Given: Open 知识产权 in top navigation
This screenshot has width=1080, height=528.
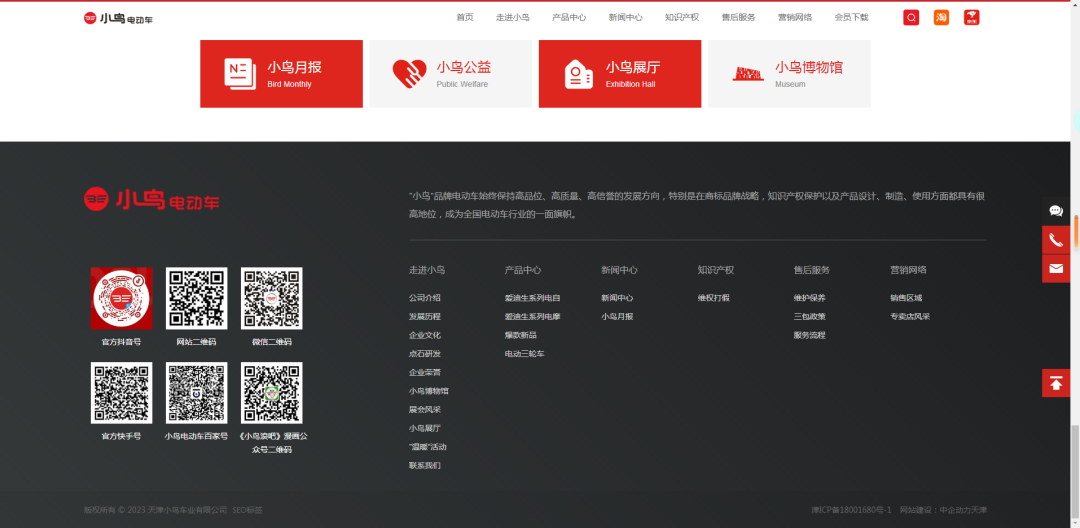Looking at the screenshot, I should (x=682, y=18).
